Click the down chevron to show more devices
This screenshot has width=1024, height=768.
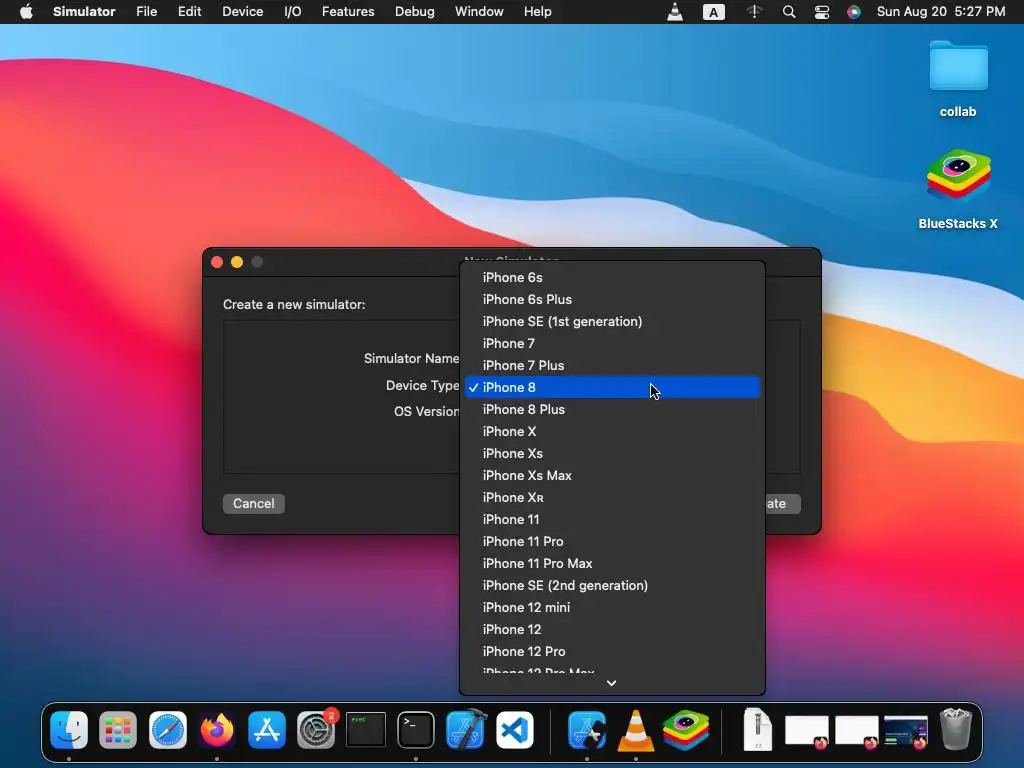click(x=611, y=683)
